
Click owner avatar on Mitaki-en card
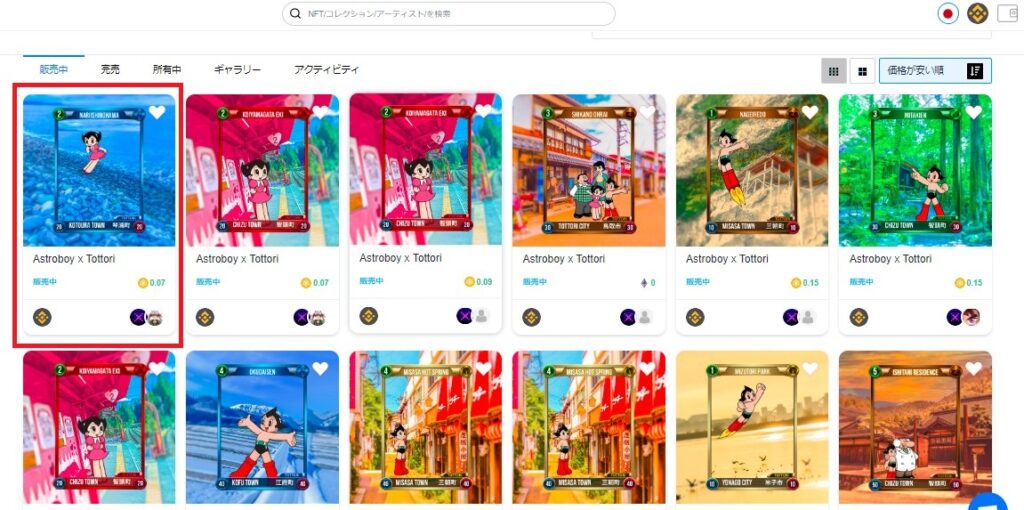970,317
